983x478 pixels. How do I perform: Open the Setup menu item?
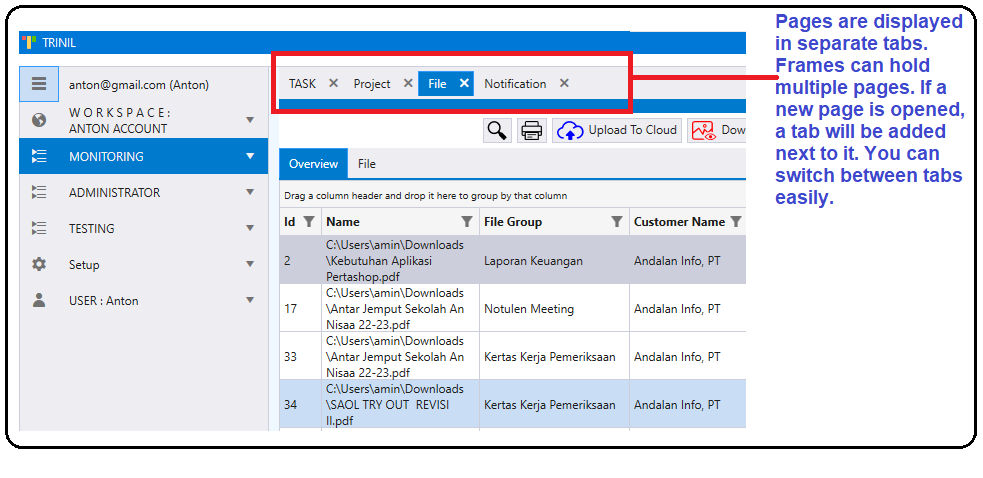coord(84,265)
